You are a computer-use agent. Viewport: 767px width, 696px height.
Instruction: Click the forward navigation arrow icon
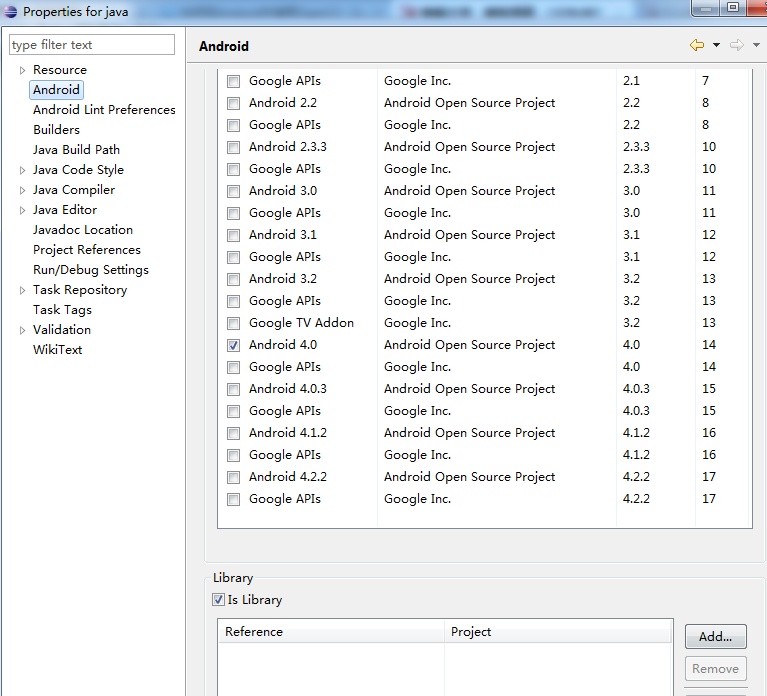click(737, 45)
